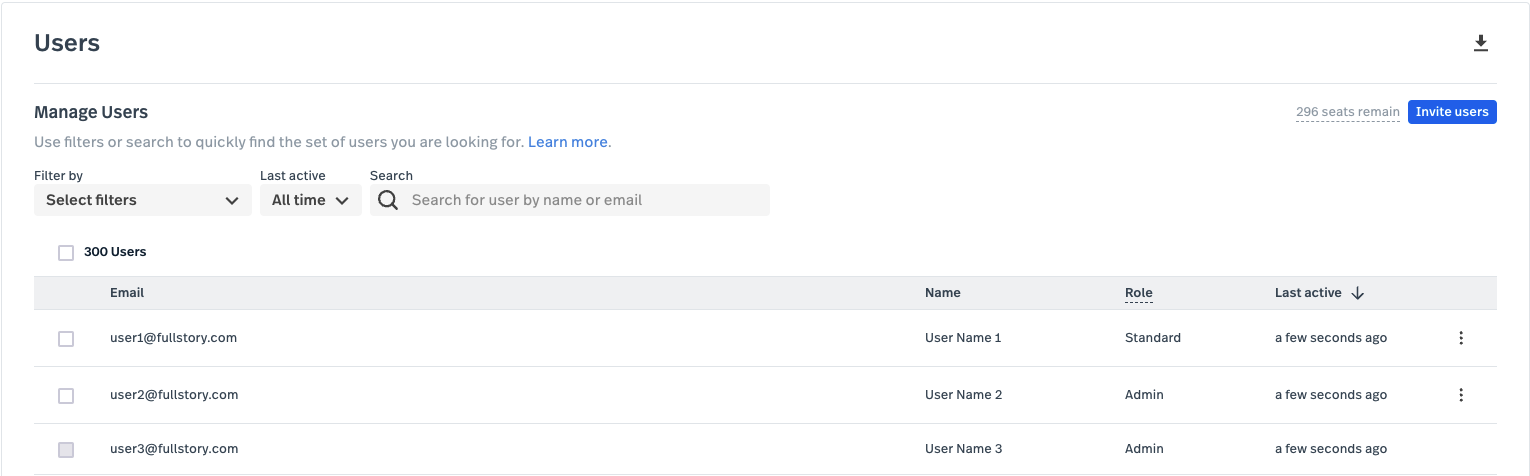Click the 296 seats remain text

[x=1347, y=112]
